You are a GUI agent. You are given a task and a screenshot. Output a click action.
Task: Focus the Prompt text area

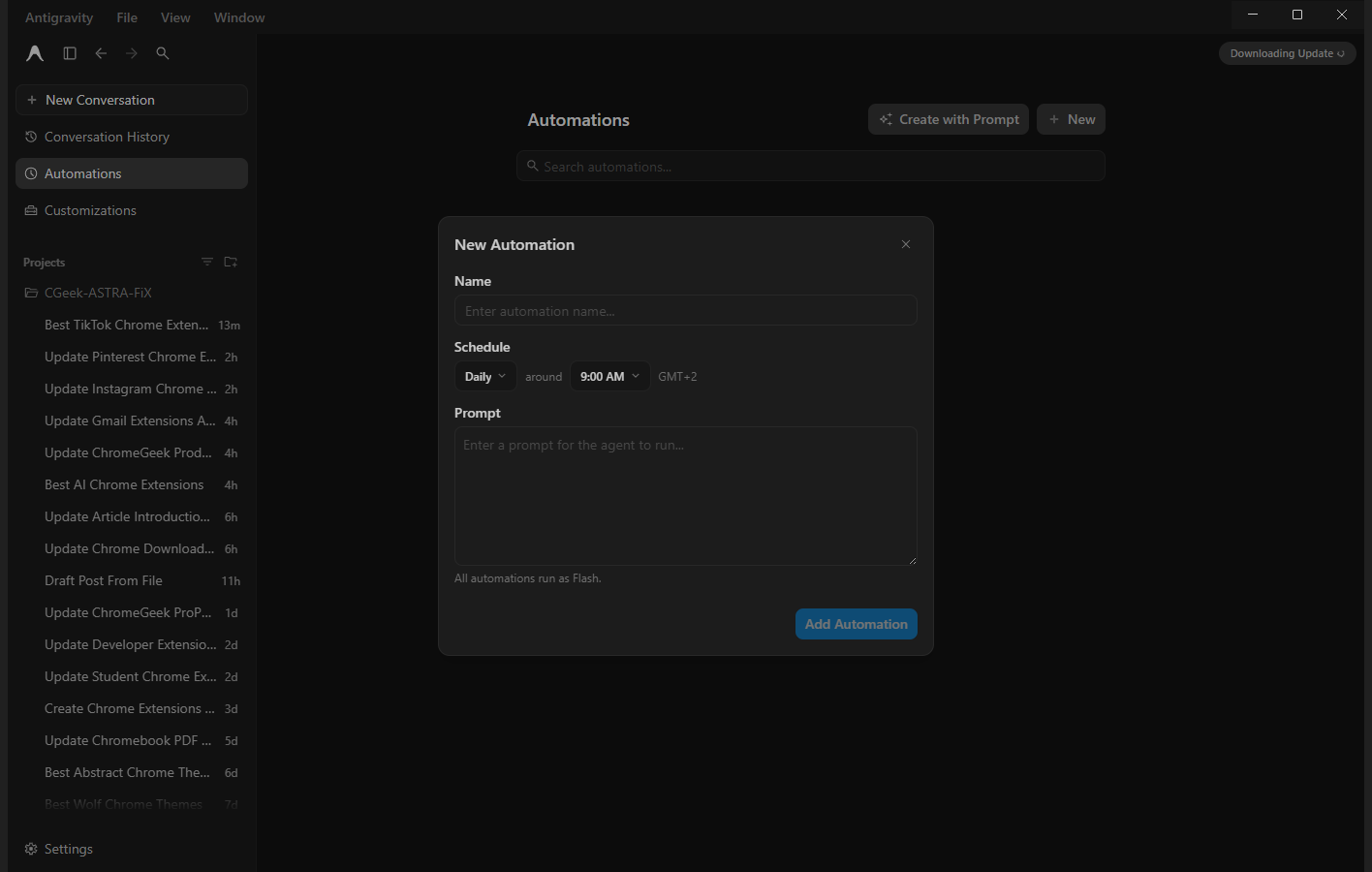coord(686,496)
